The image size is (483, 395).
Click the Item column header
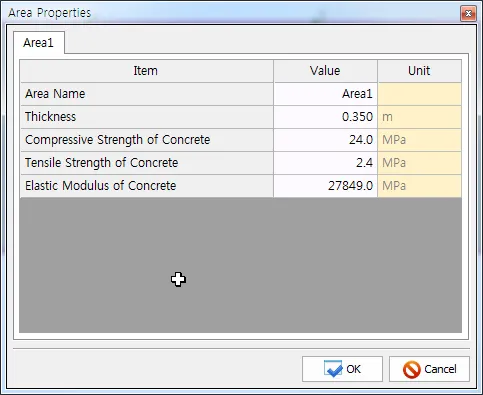click(147, 71)
